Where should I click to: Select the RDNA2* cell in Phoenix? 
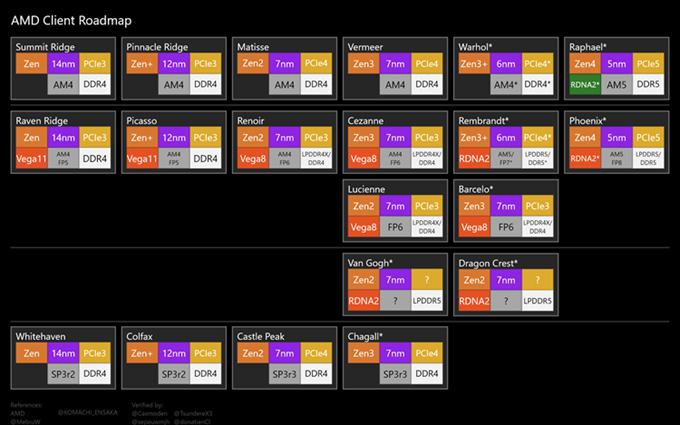pyautogui.click(x=585, y=158)
